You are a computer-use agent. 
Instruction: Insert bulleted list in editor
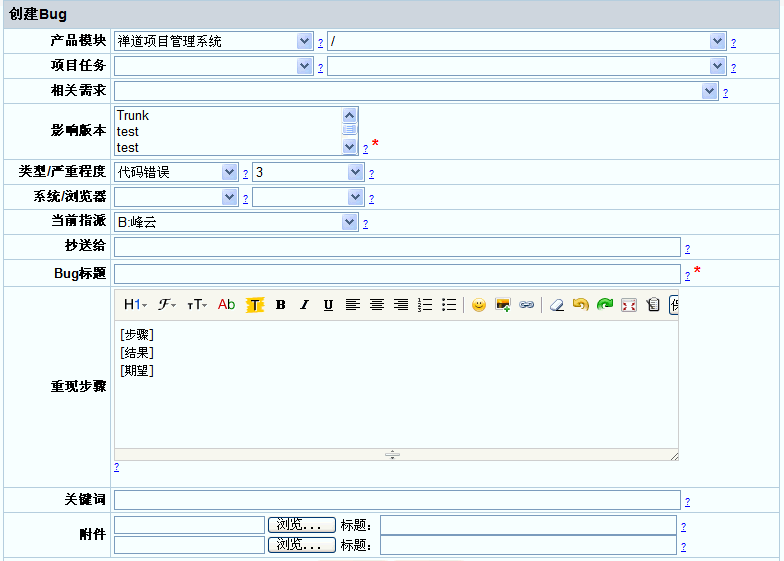pyautogui.click(x=449, y=304)
